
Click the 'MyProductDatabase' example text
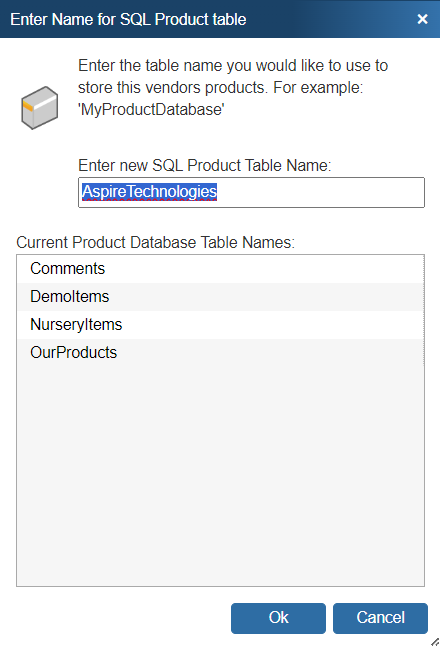[151, 110]
